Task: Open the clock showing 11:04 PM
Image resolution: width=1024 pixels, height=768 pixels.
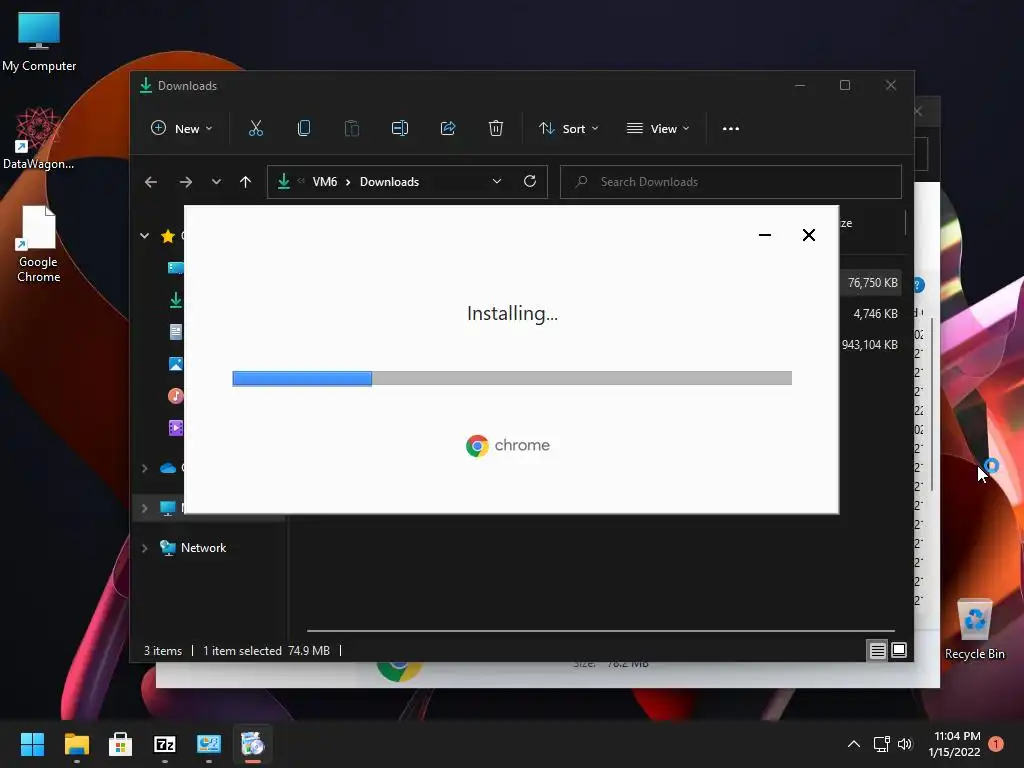Action: tap(955, 744)
